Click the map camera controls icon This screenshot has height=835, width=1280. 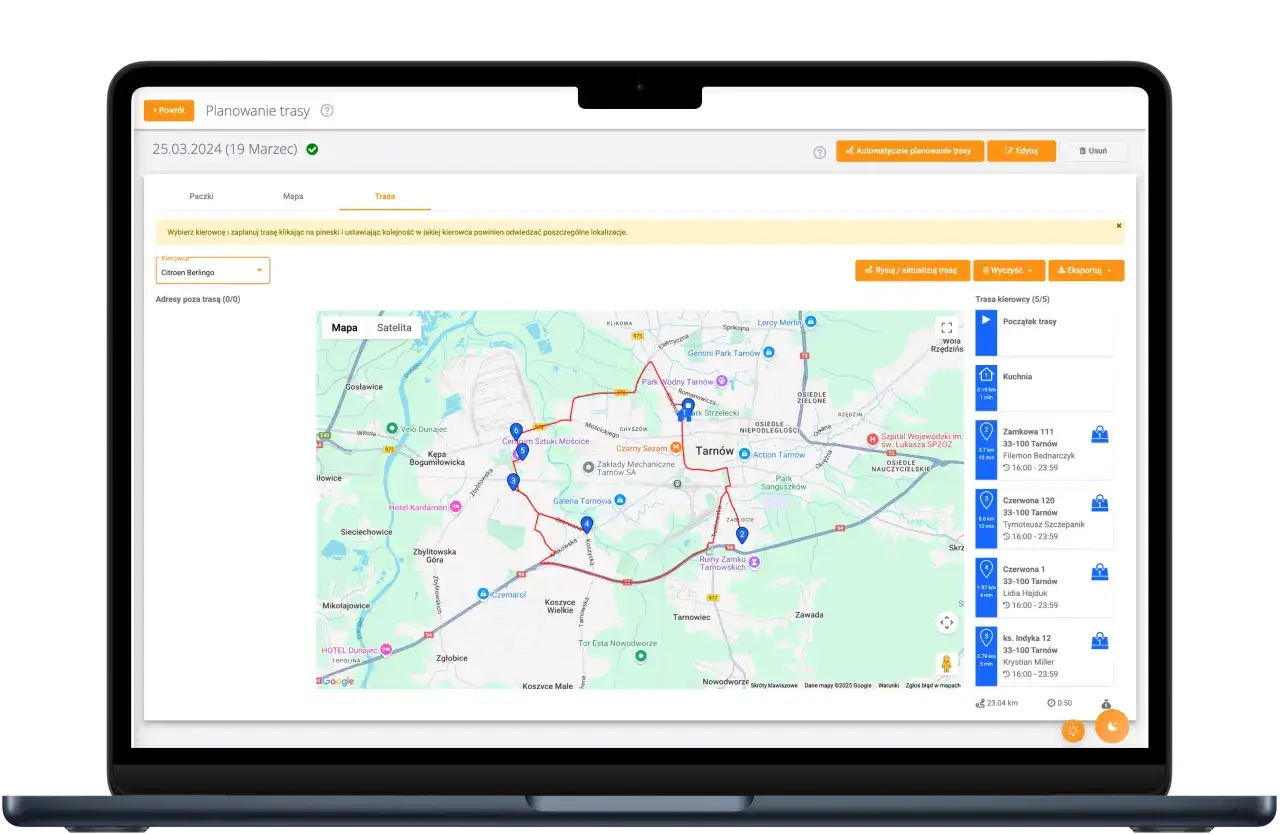click(946, 623)
